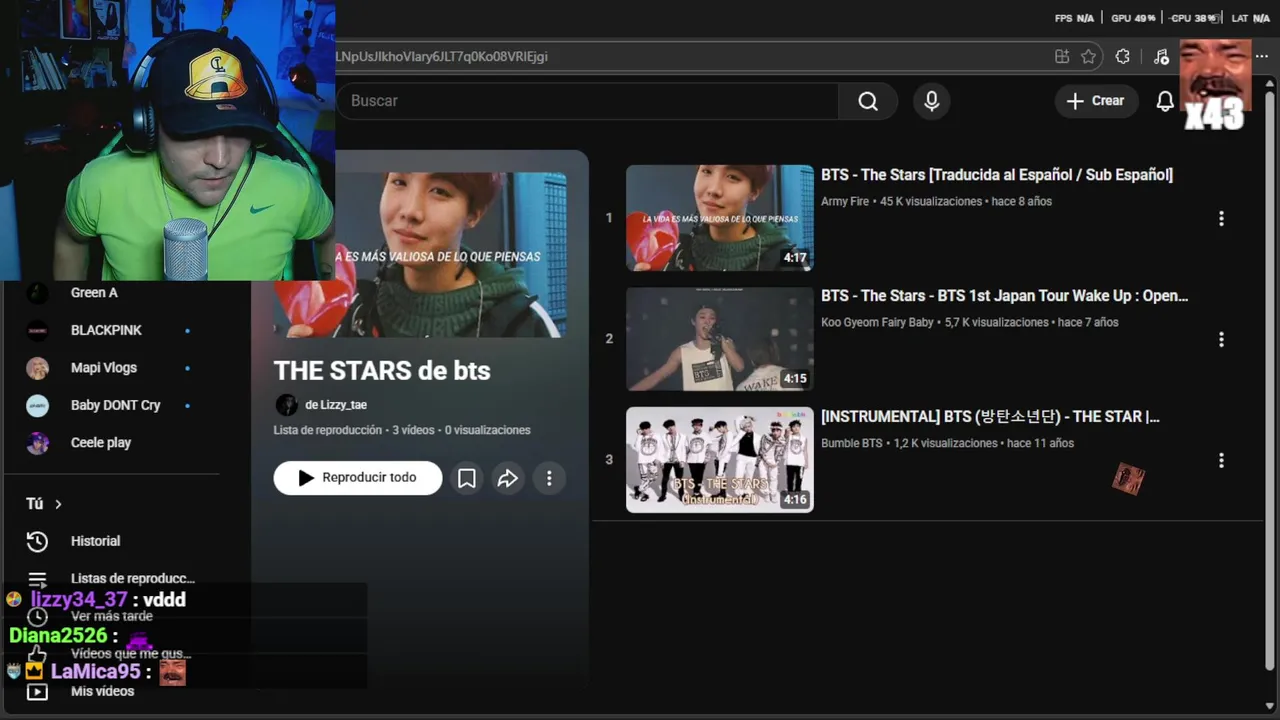Image resolution: width=1280 pixels, height=720 pixels.
Task: Click the THE STARS de bts title
Action: tap(382, 371)
